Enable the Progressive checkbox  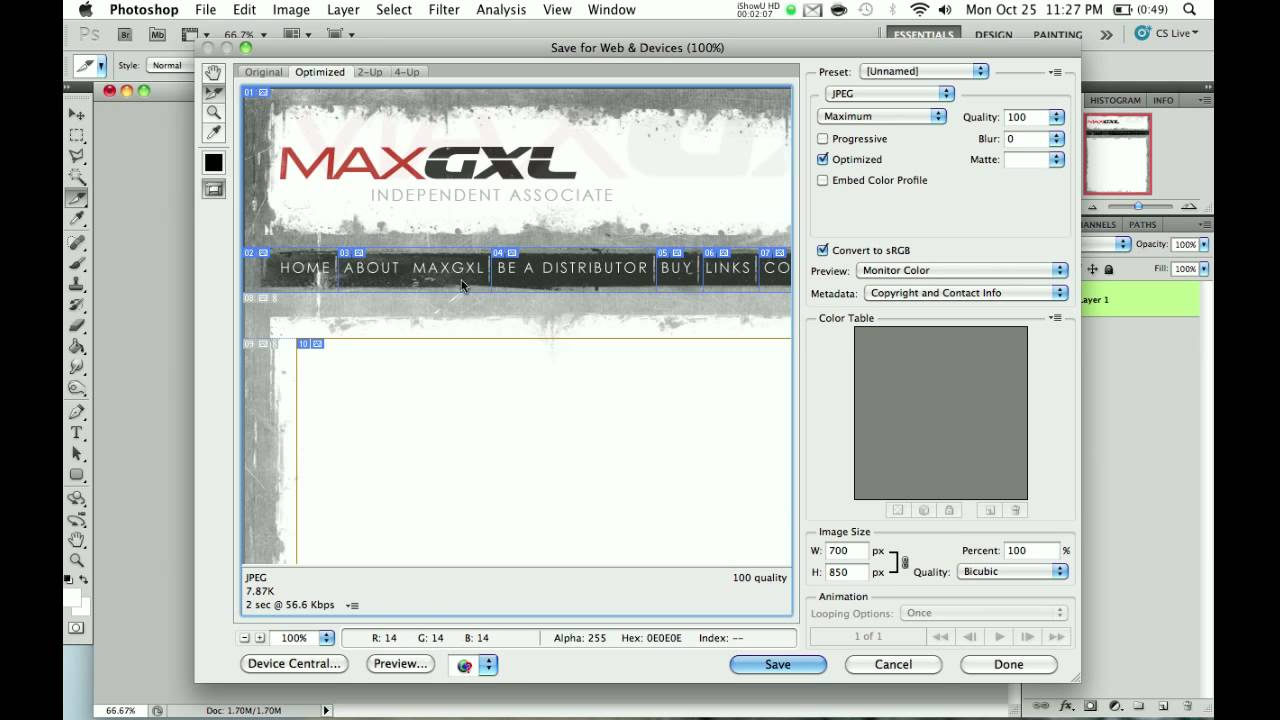click(x=823, y=139)
